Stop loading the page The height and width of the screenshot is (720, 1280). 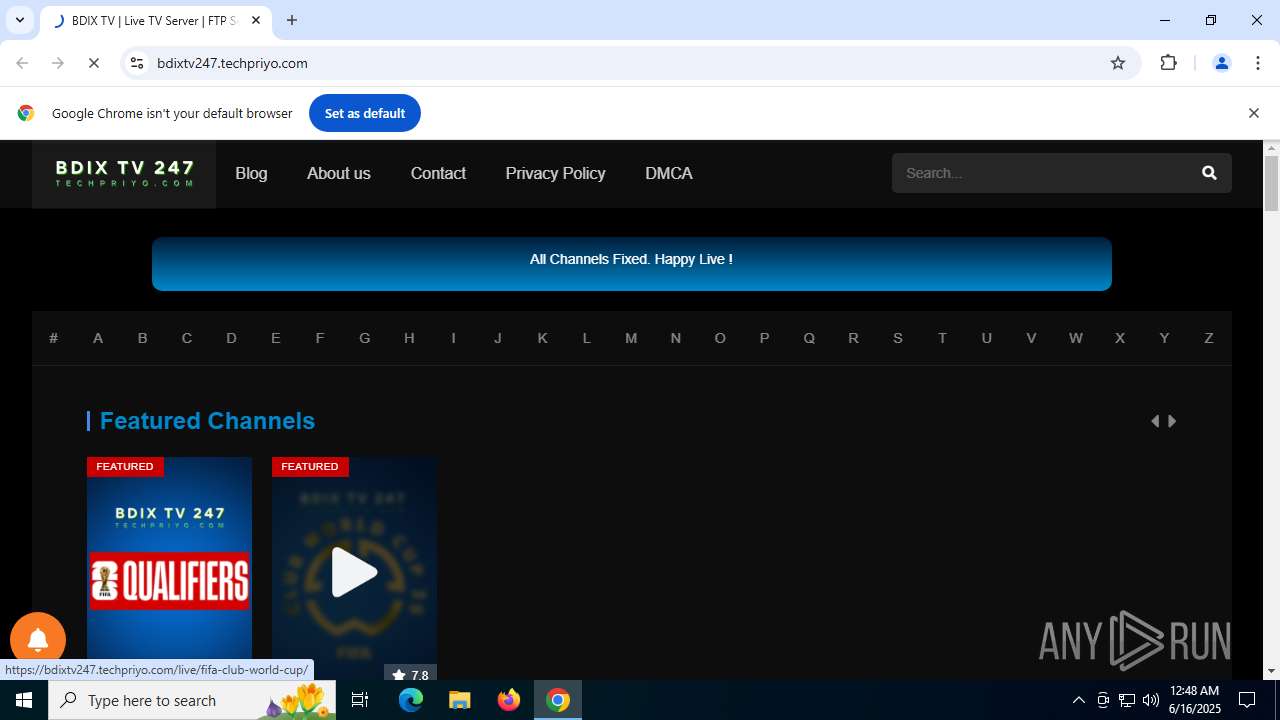(93, 63)
